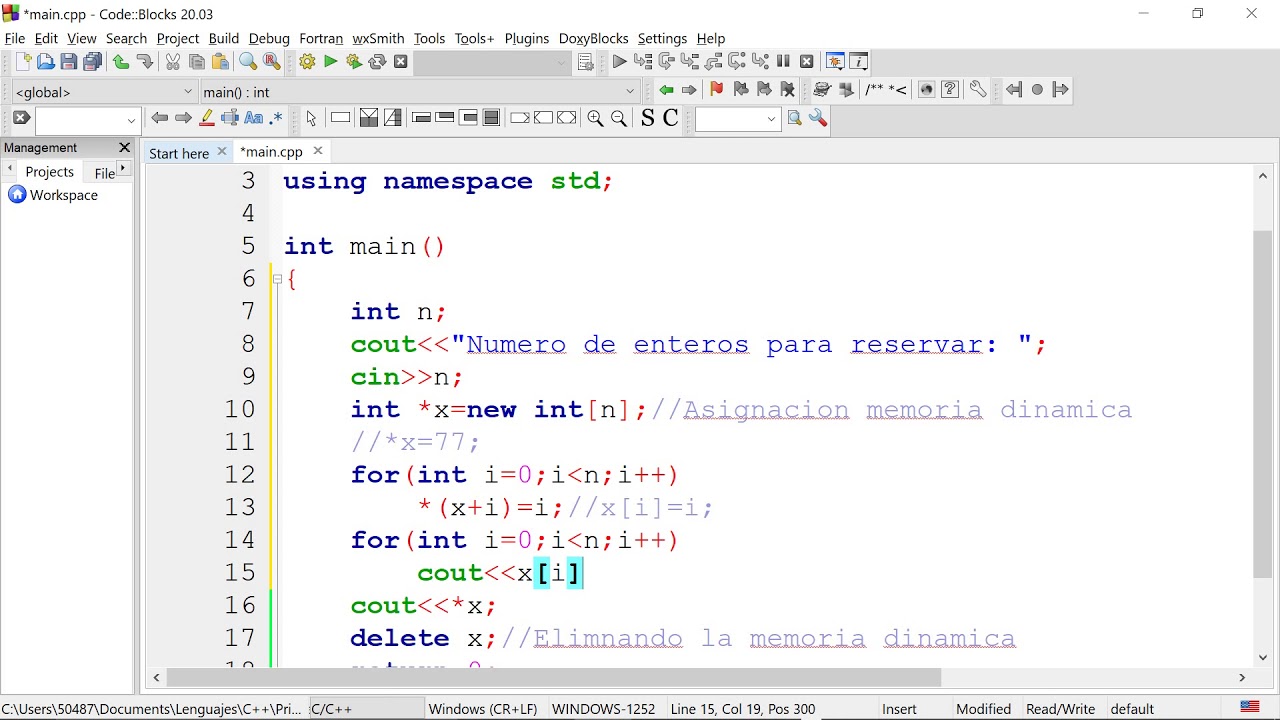Viewport: 1280px width, 720px height.
Task: Close the *main.cpp tab with its X
Action: [318, 151]
